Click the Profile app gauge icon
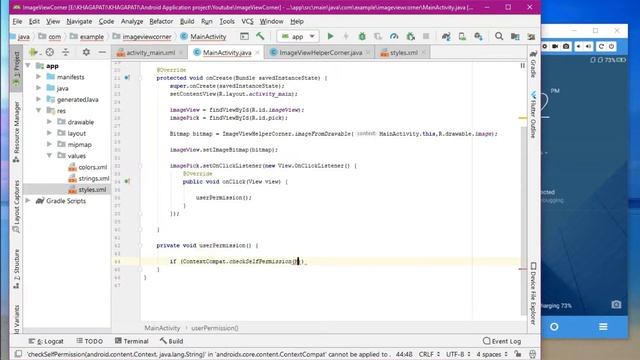The image size is (640, 360). pyautogui.click(x=394, y=36)
